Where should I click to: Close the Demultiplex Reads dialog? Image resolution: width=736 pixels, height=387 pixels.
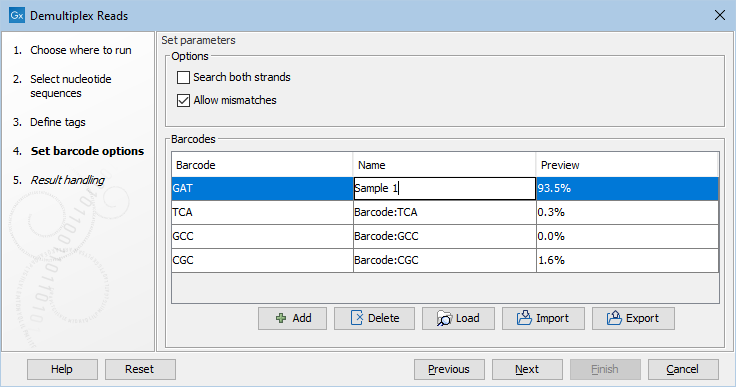(x=720, y=15)
